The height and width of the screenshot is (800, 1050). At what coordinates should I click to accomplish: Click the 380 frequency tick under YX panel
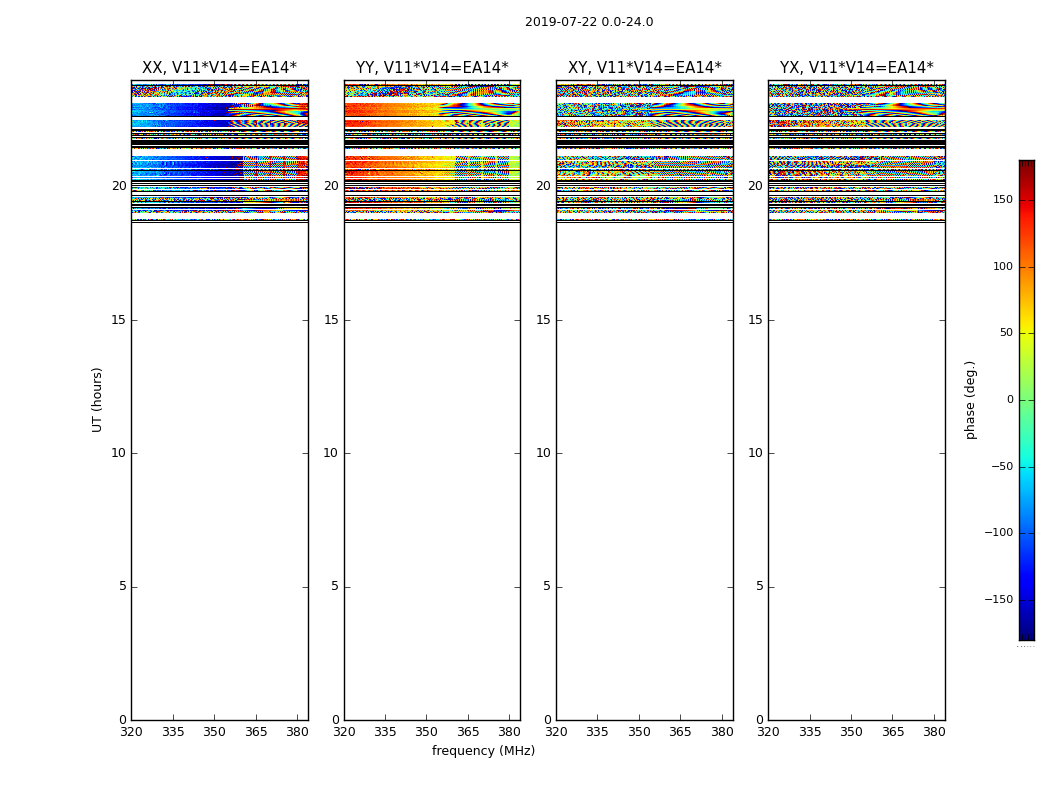tap(934, 732)
